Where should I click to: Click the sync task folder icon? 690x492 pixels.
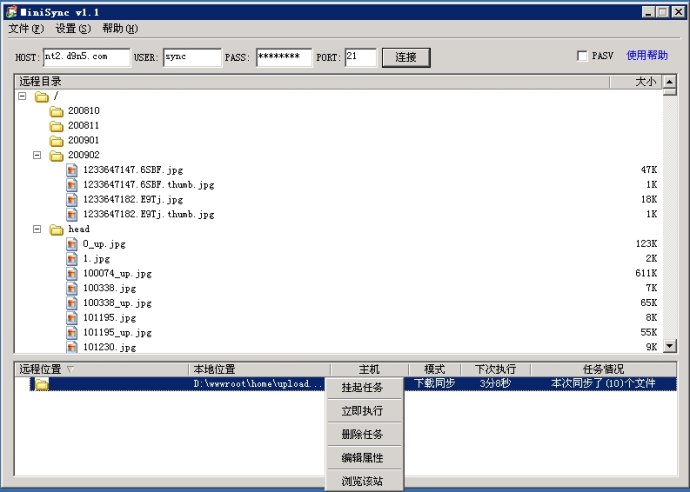[42, 384]
